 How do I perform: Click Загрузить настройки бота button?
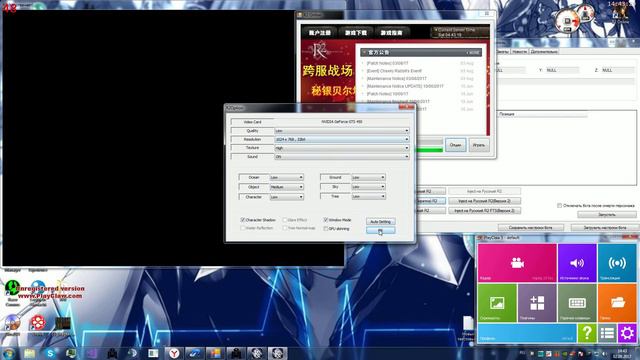605,228
